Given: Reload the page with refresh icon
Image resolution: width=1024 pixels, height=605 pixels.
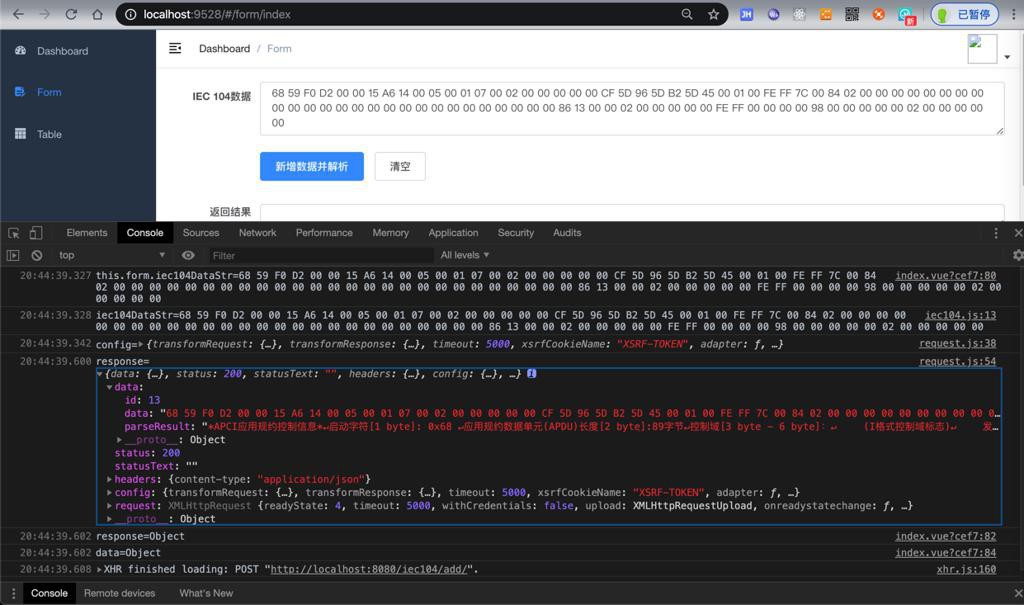Looking at the screenshot, I should point(71,14).
